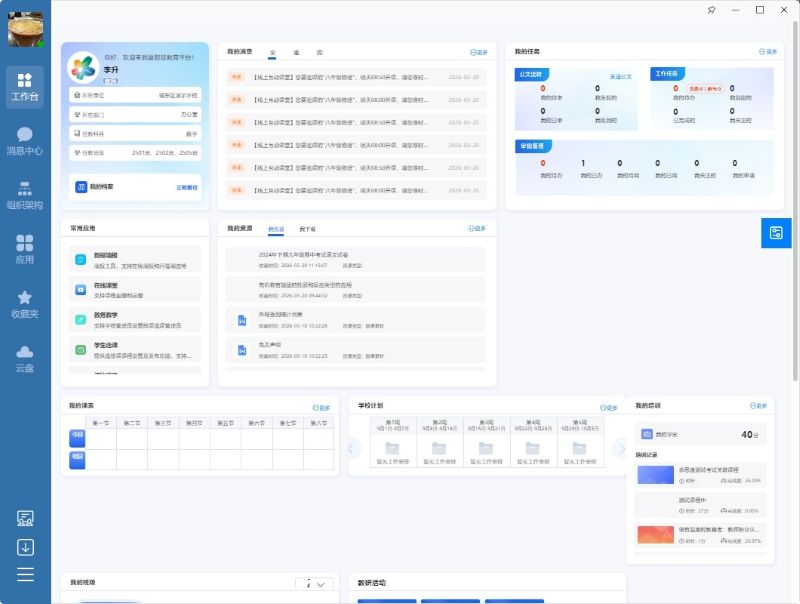This screenshot has width=800, height=604.
Task: Click 更多 link in 我的消息 panel
Action: click(478, 51)
